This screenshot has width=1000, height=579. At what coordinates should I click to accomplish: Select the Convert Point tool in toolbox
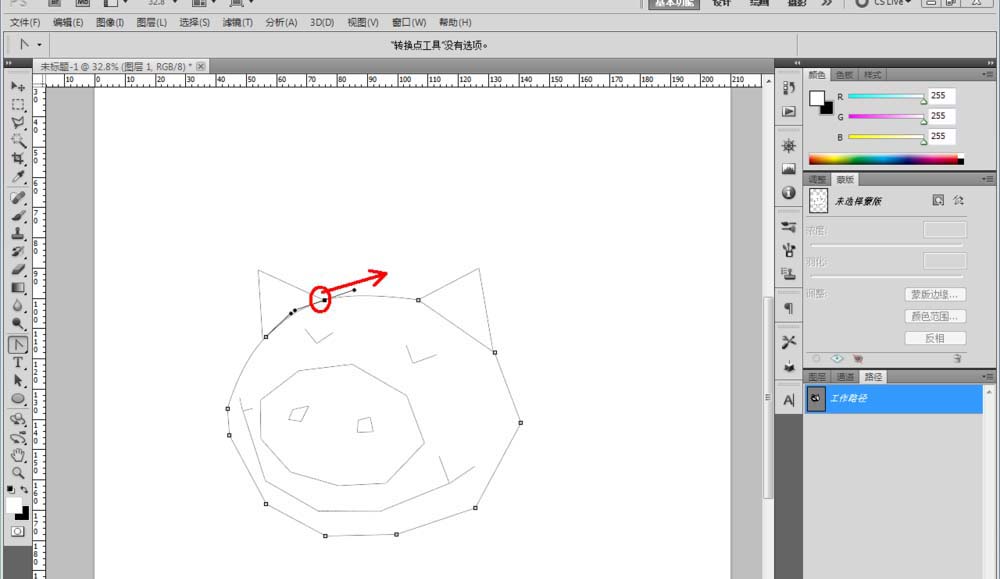coord(18,344)
